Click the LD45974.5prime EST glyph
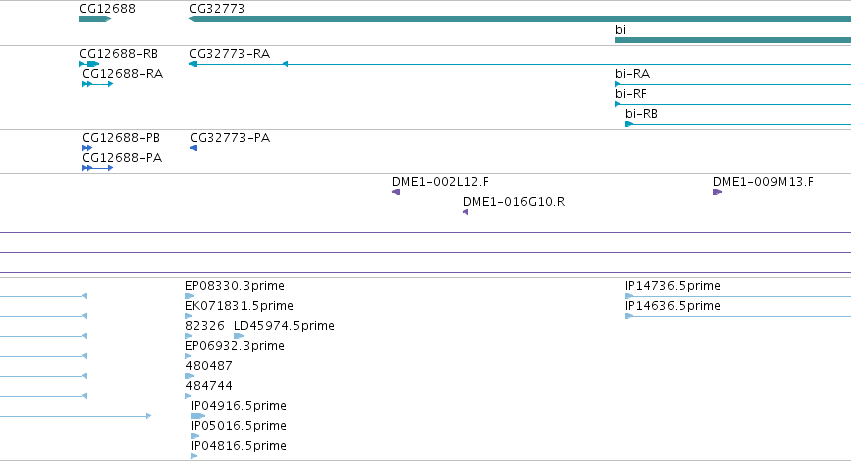 (239, 336)
